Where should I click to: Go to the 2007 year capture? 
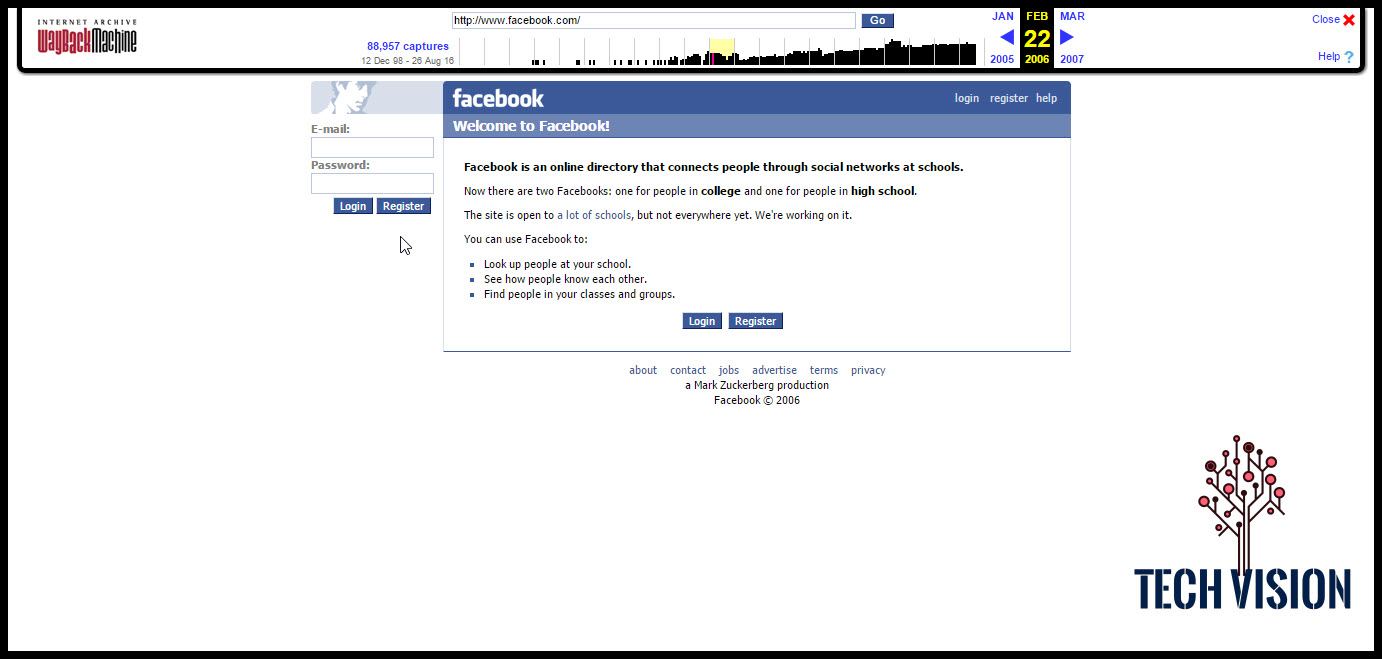tap(1072, 59)
